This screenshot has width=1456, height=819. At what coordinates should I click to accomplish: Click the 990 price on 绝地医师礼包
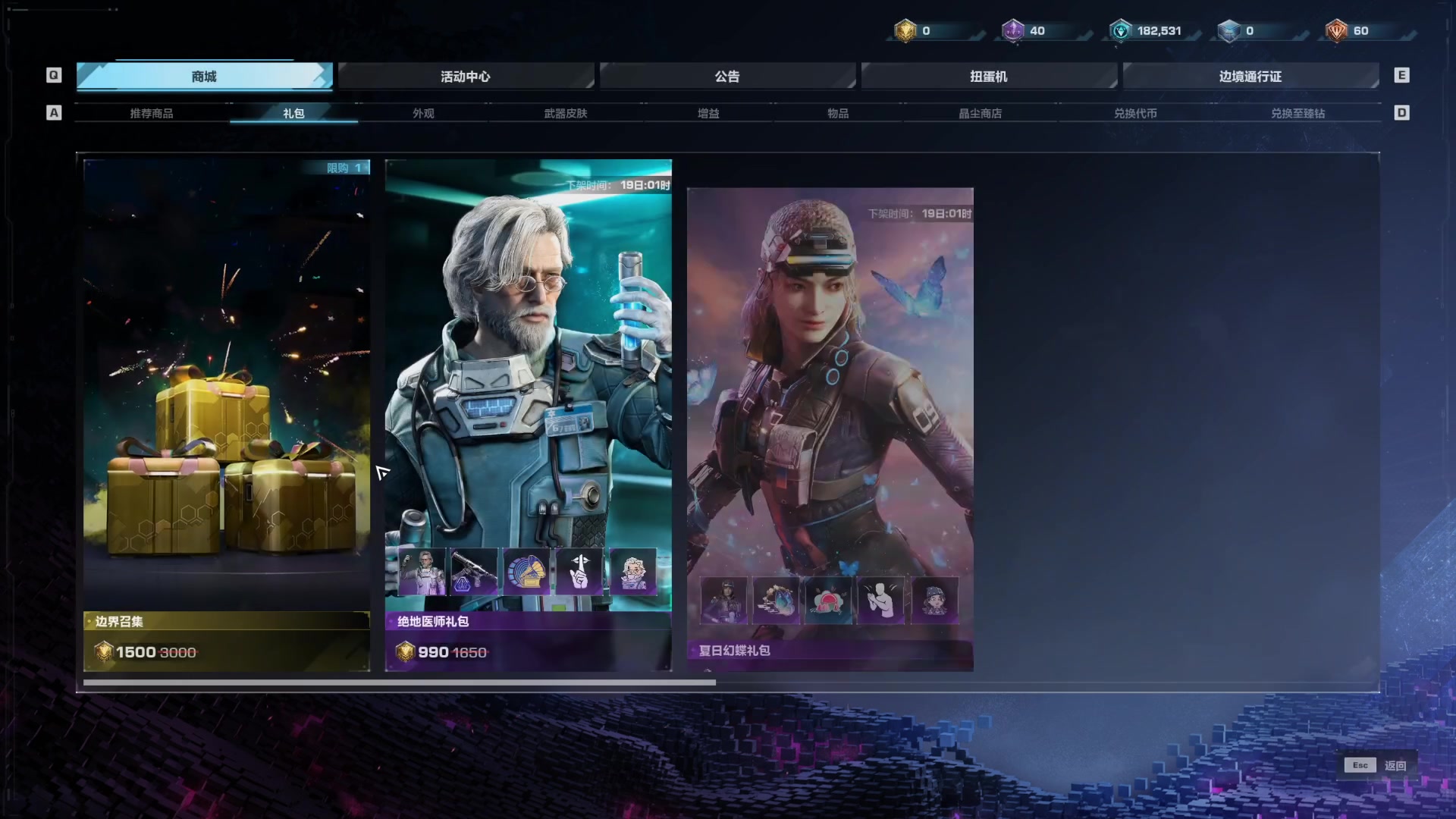point(433,652)
